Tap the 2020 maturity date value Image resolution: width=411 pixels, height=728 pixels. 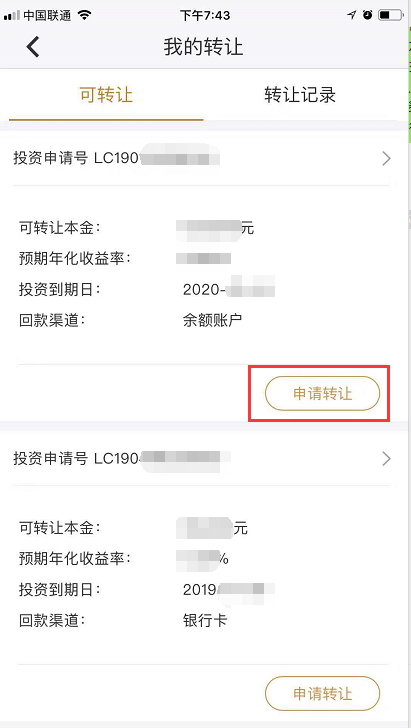pyautogui.click(x=228, y=289)
